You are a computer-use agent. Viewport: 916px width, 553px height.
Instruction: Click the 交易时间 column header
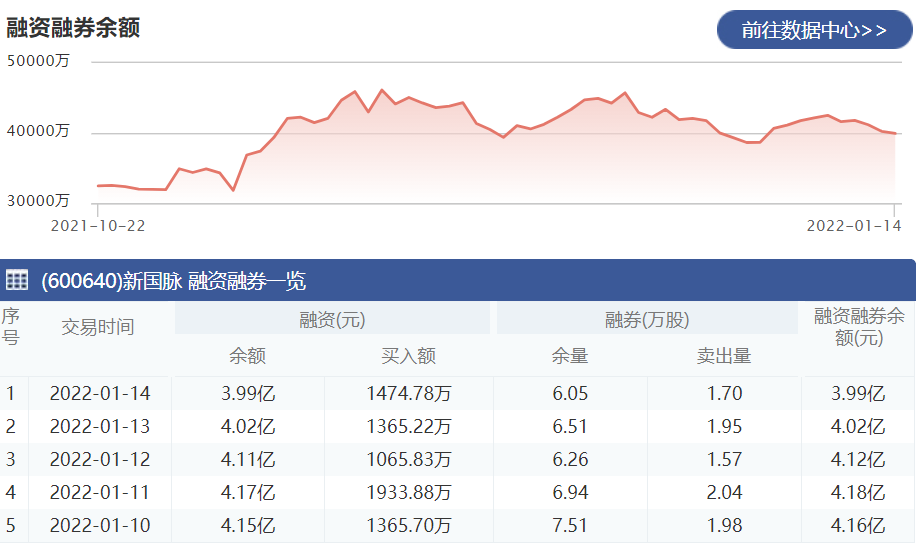pyautogui.click(x=98, y=327)
